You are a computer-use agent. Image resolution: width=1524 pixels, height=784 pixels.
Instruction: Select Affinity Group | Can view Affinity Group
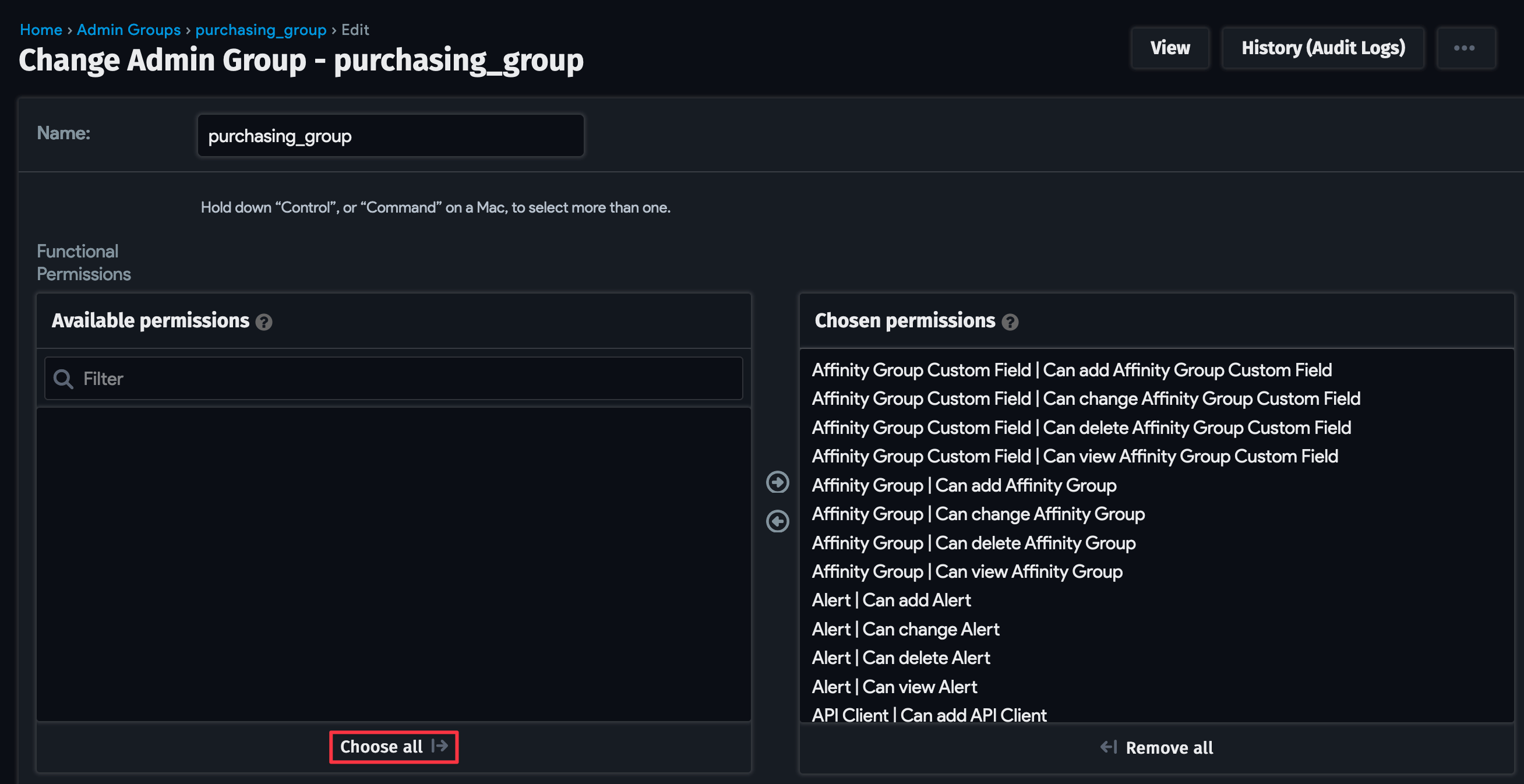pyautogui.click(x=966, y=571)
